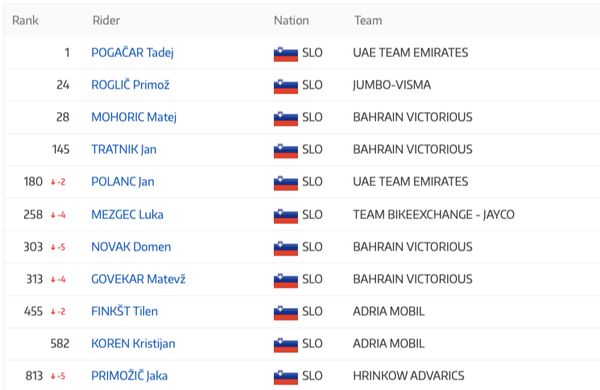
Task: Click Finkšt Tilen rider name
Action: [x=124, y=311]
